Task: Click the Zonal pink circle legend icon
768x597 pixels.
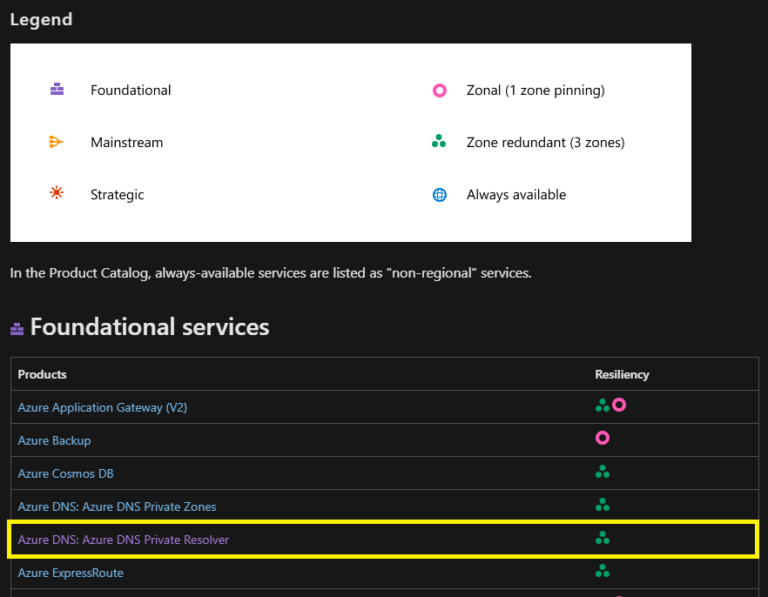Action: [439, 91]
